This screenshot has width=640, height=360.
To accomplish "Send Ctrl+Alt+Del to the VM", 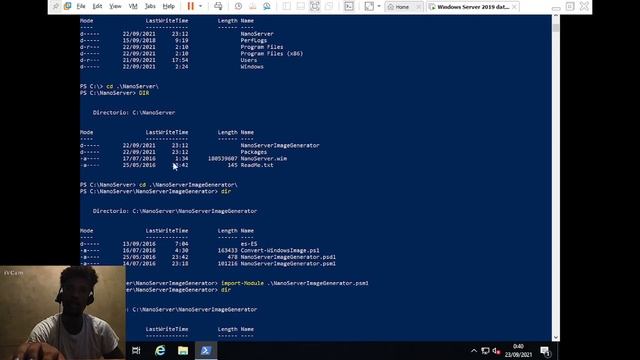I will [218, 6].
